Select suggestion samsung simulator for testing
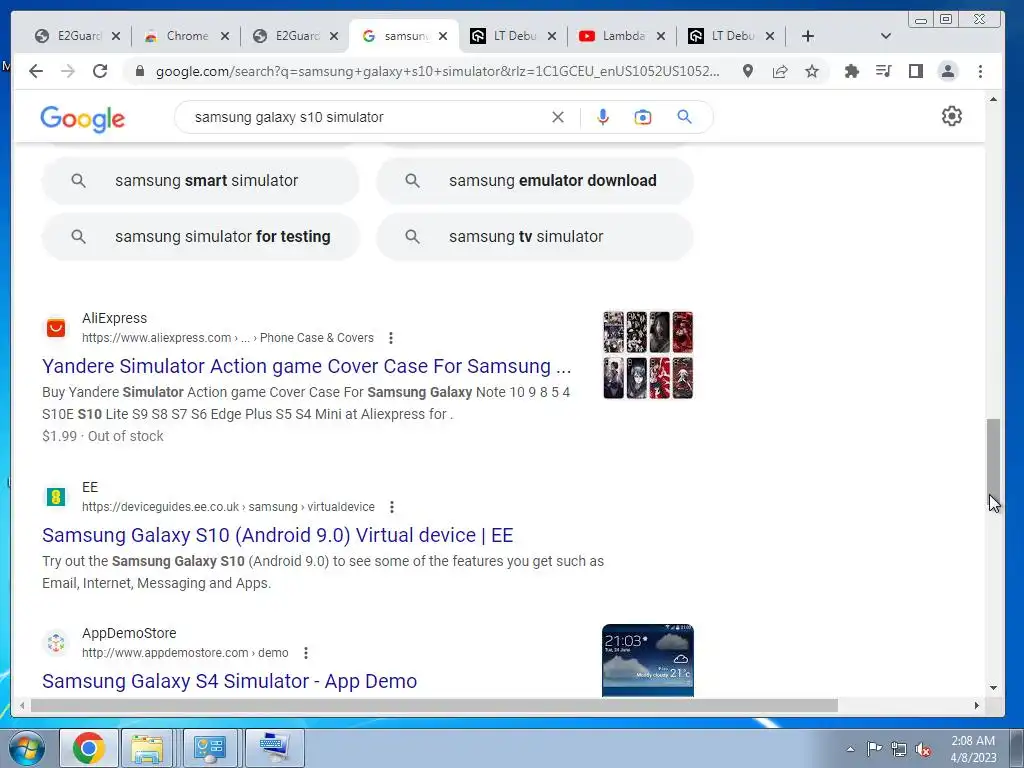The height and width of the screenshot is (768, 1024). click(200, 236)
